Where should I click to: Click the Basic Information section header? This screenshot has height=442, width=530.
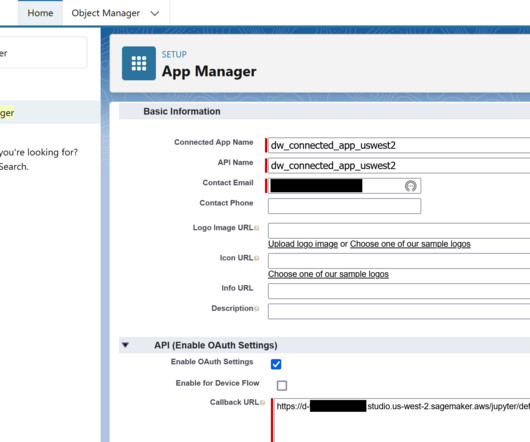pos(324,112)
